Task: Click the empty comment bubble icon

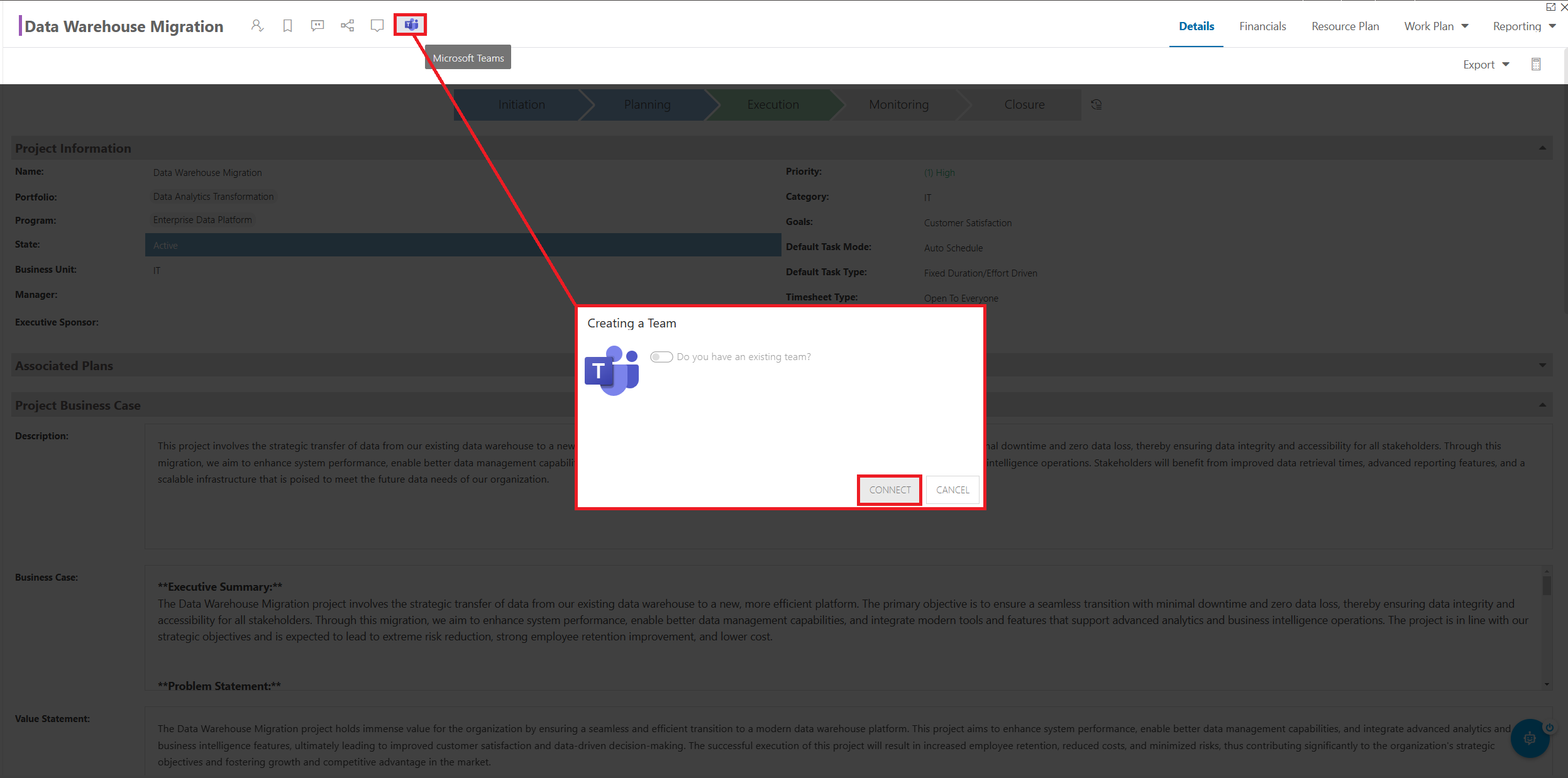Action: [x=377, y=26]
